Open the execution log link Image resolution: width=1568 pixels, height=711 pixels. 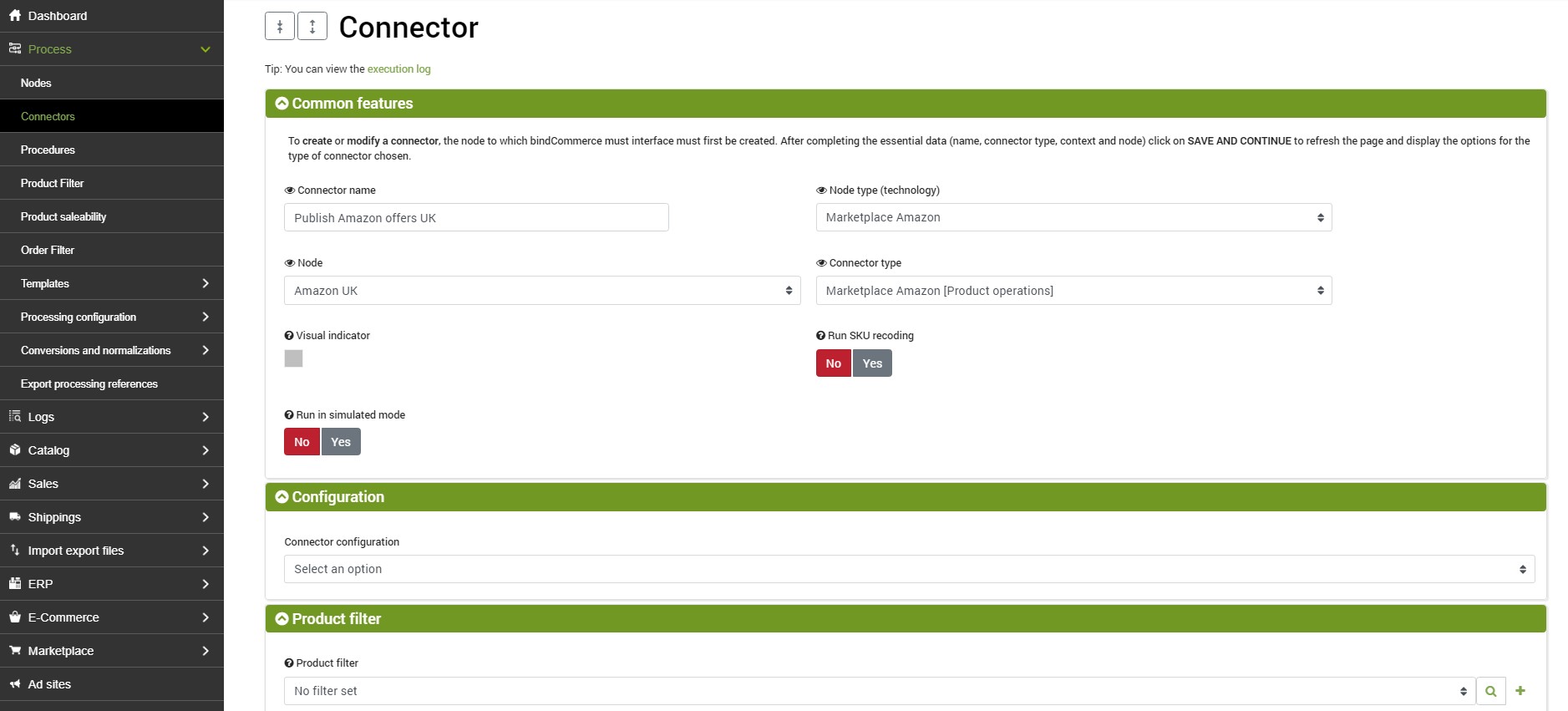[399, 69]
